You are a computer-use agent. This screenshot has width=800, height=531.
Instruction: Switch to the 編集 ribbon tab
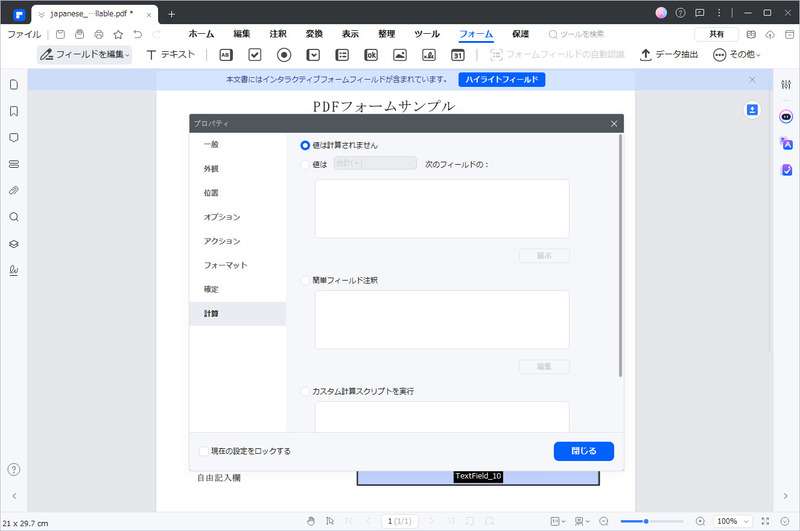pos(242,34)
